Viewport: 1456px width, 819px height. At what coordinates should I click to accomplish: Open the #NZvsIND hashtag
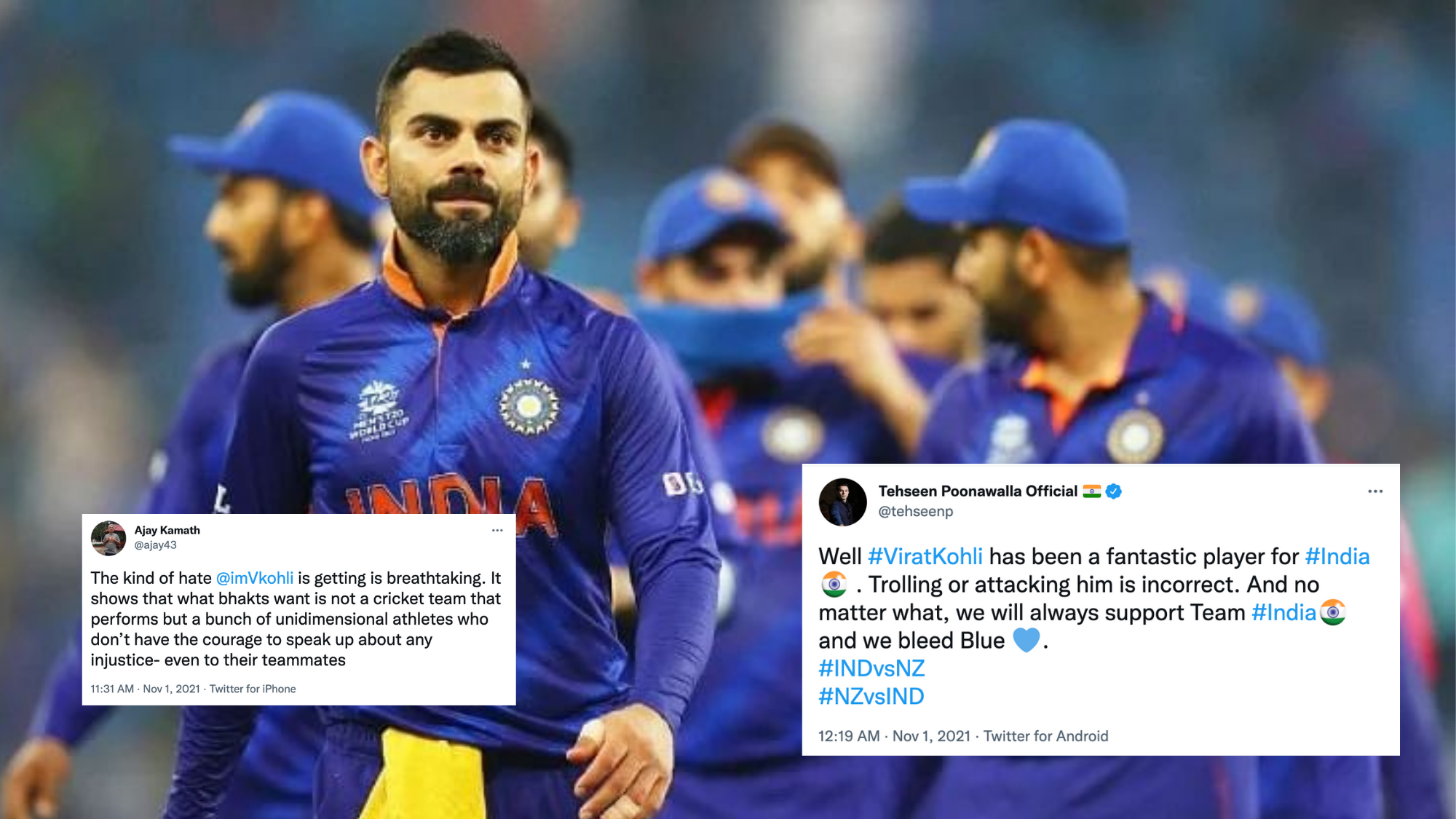pos(871,696)
